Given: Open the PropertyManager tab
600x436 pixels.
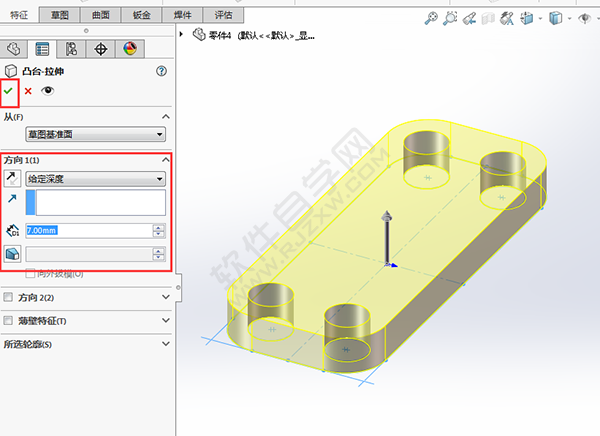Looking at the screenshot, I should 42,49.
